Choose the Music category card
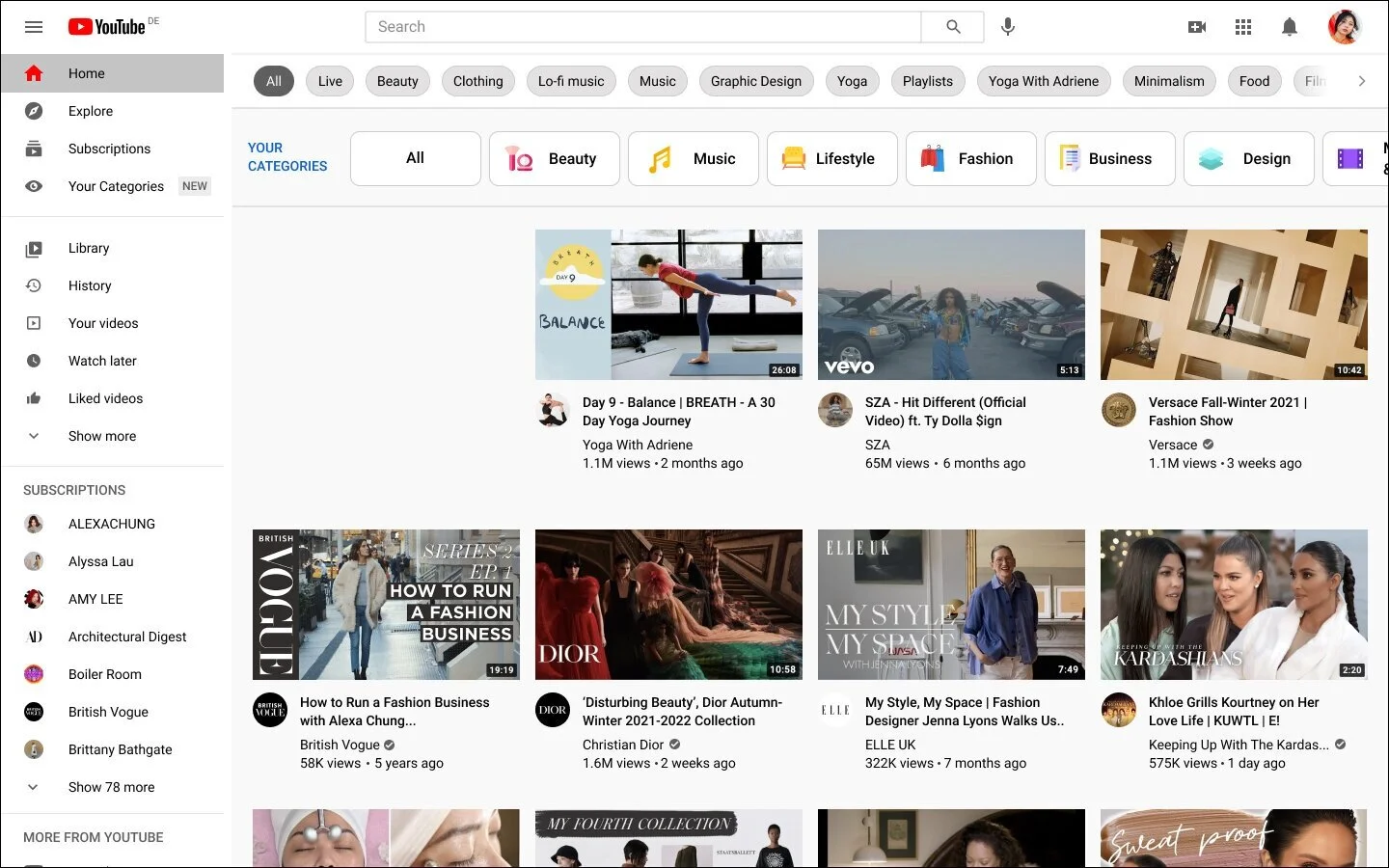 click(x=694, y=158)
